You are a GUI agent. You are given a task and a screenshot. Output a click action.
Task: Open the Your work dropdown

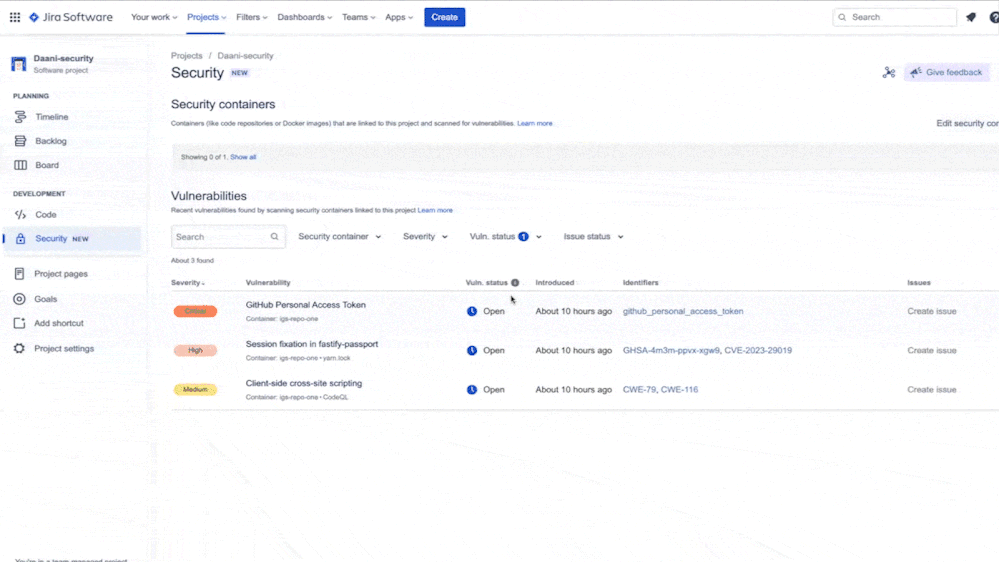[154, 17]
